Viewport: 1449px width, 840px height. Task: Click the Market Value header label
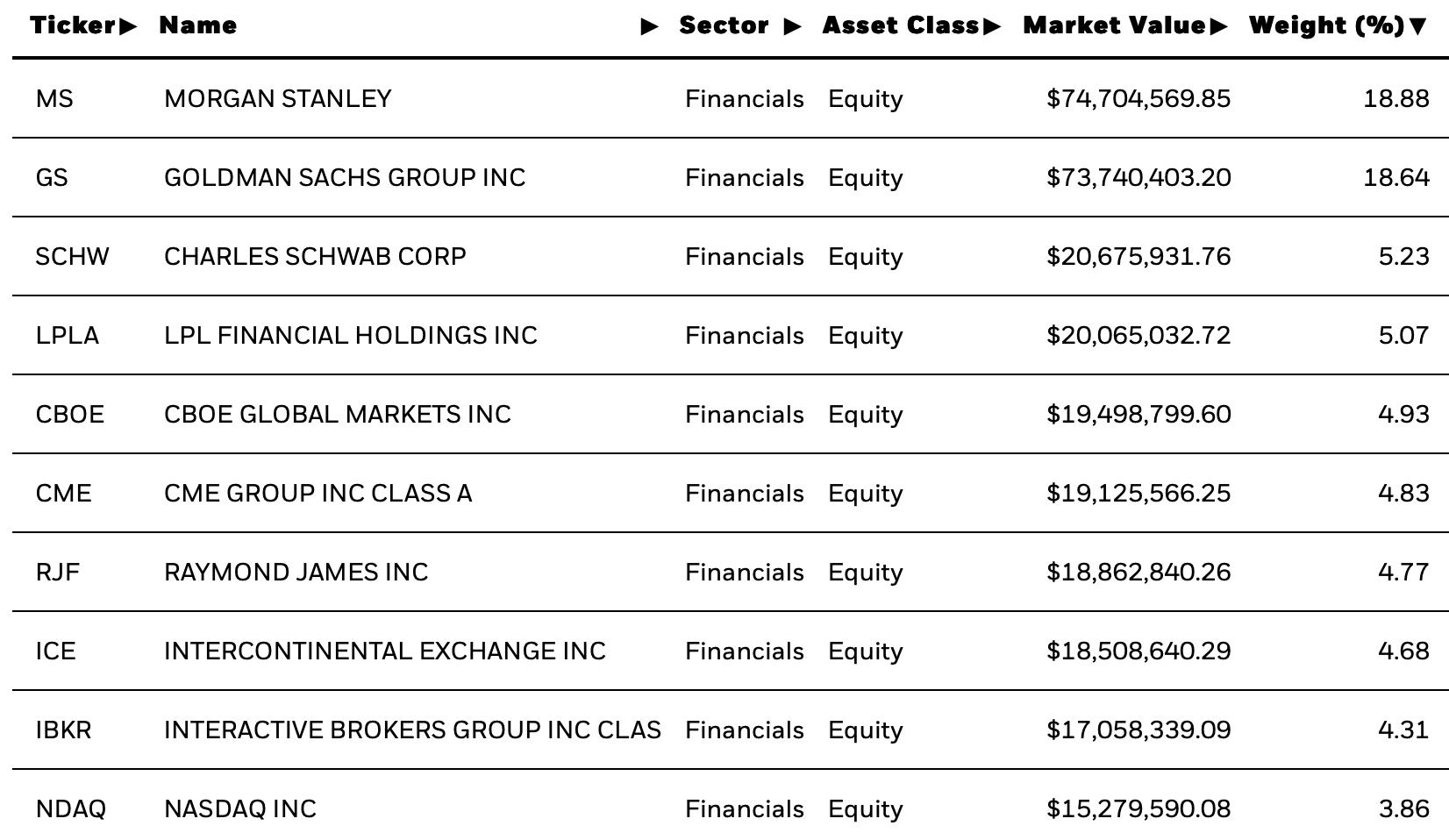click(x=1115, y=25)
